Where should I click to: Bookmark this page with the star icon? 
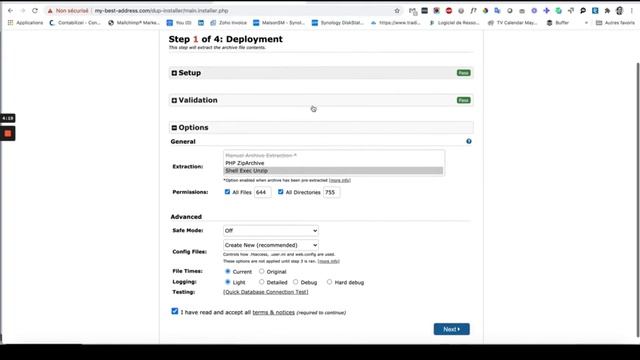(x=397, y=11)
